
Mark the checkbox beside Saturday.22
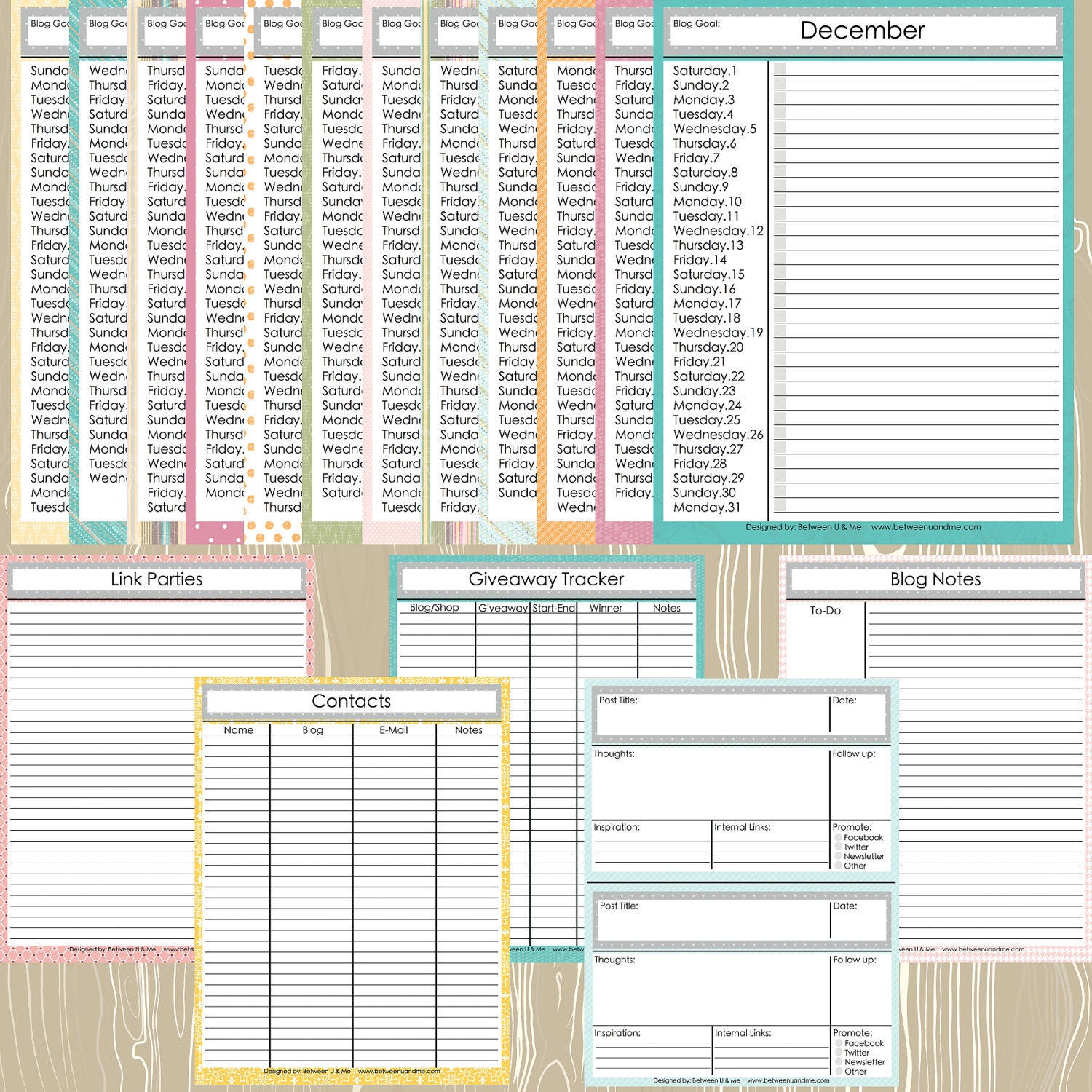(780, 376)
